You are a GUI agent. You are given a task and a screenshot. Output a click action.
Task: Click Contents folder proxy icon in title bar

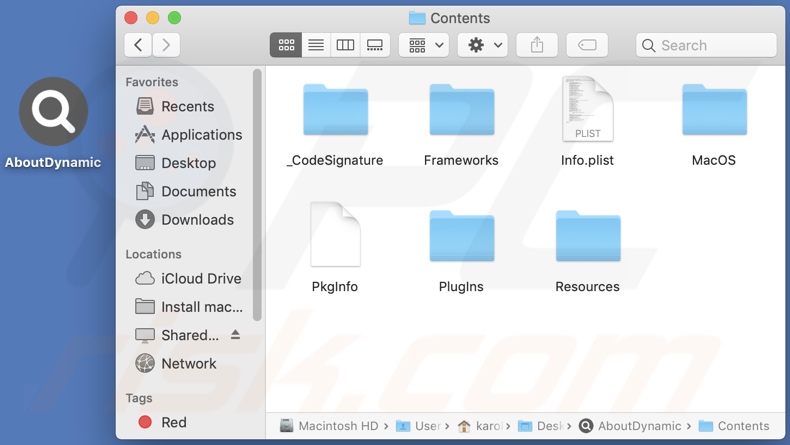[x=417, y=18]
